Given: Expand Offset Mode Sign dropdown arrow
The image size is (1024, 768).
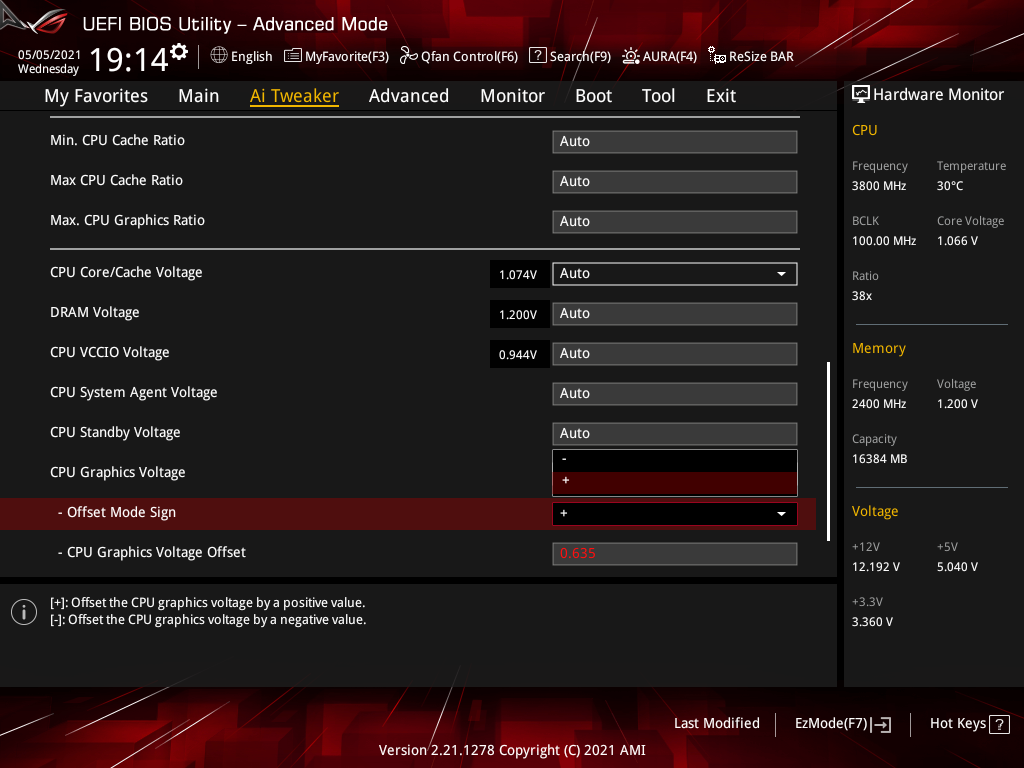Looking at the screenshot, I should (x=781, y=515).
